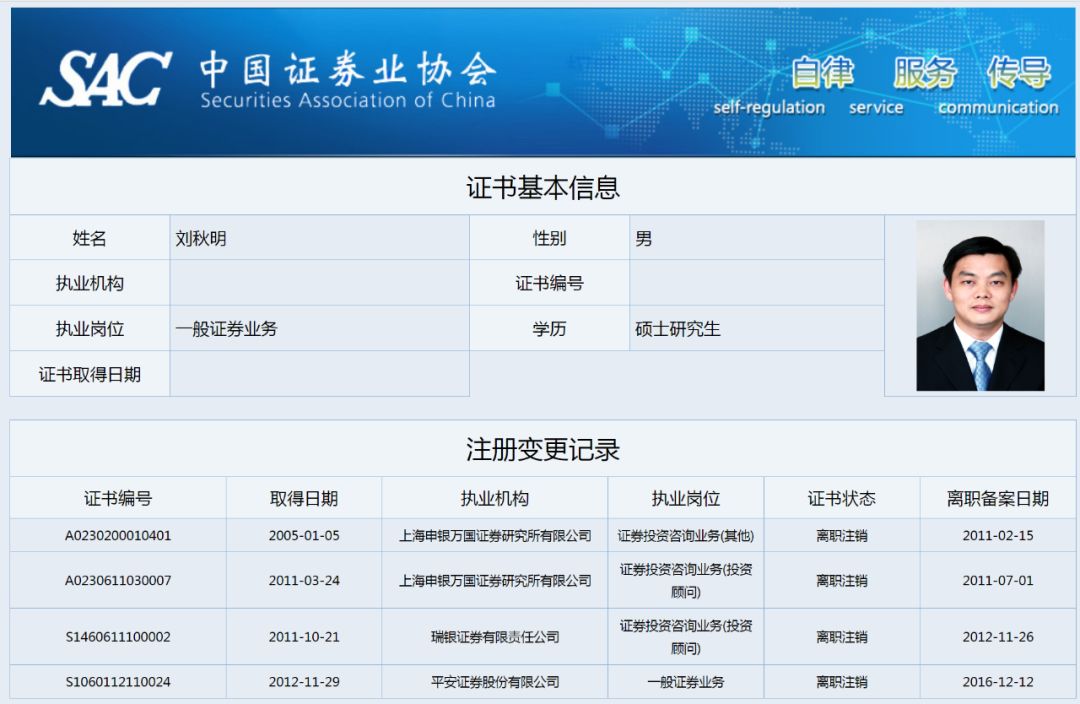Click the 证书状态 column header
Viewport: 1080px width, 704px height.
point(841,498)
